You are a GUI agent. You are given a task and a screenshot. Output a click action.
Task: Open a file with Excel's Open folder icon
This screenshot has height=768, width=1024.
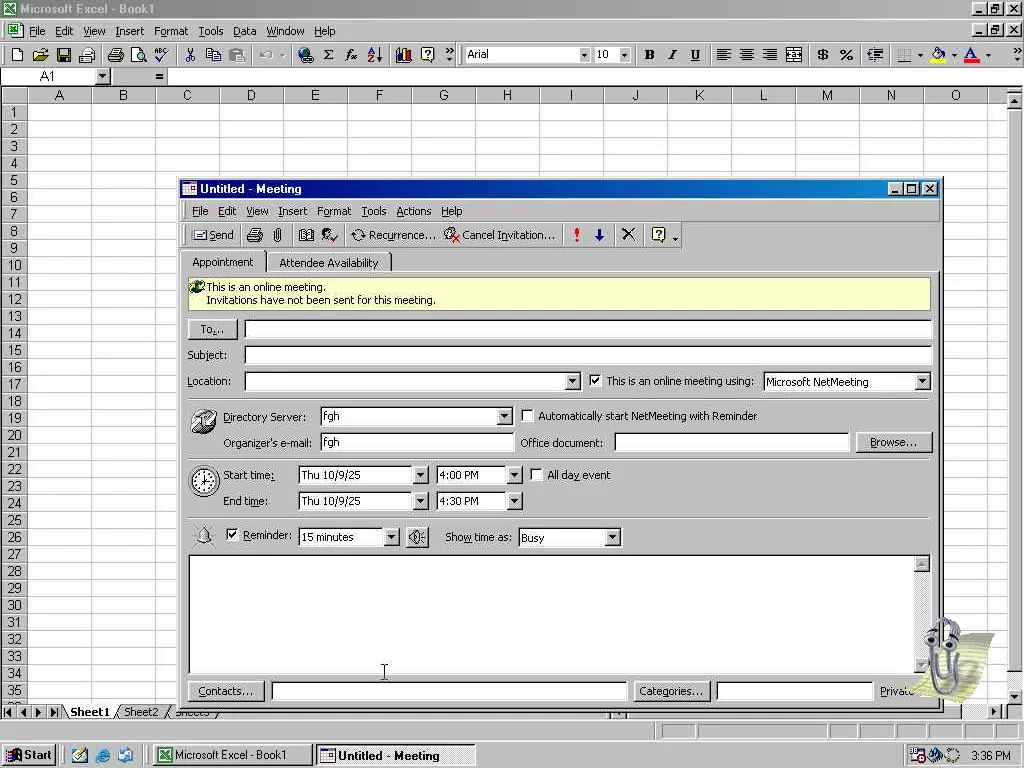(x=40, y=55)
